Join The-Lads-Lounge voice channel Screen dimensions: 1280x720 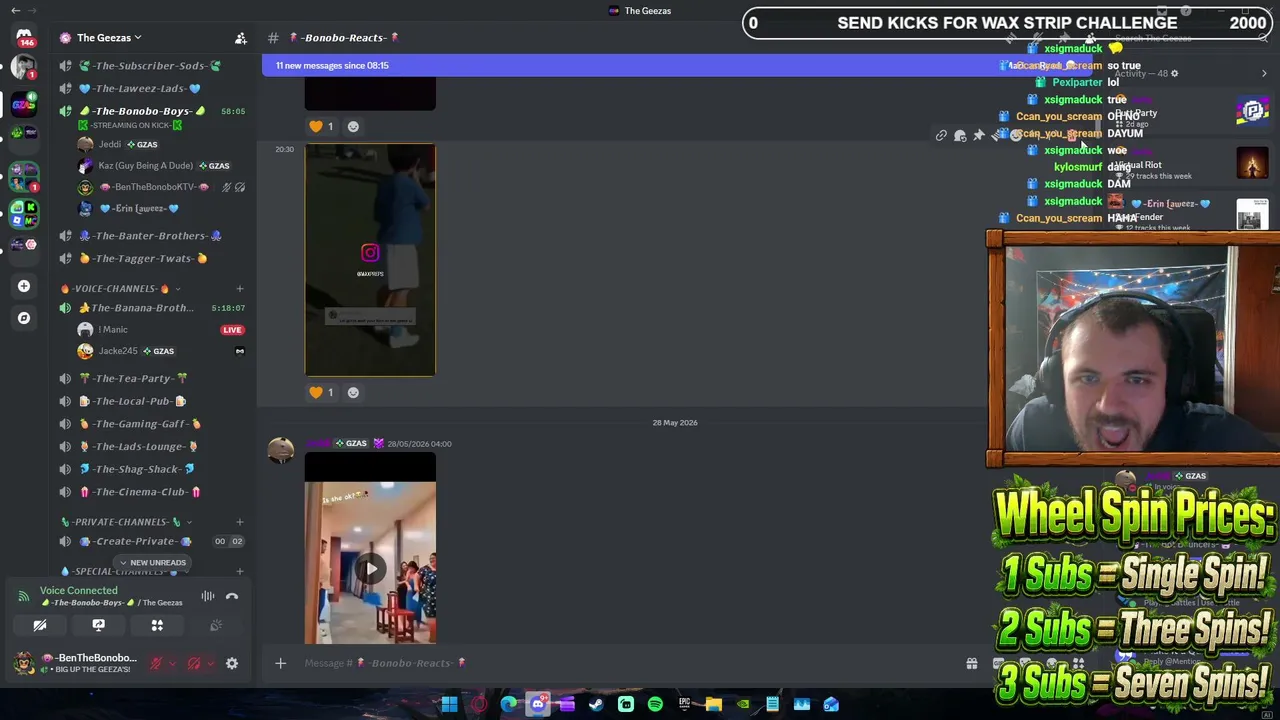pyautogui.click(x=150, y=447)
